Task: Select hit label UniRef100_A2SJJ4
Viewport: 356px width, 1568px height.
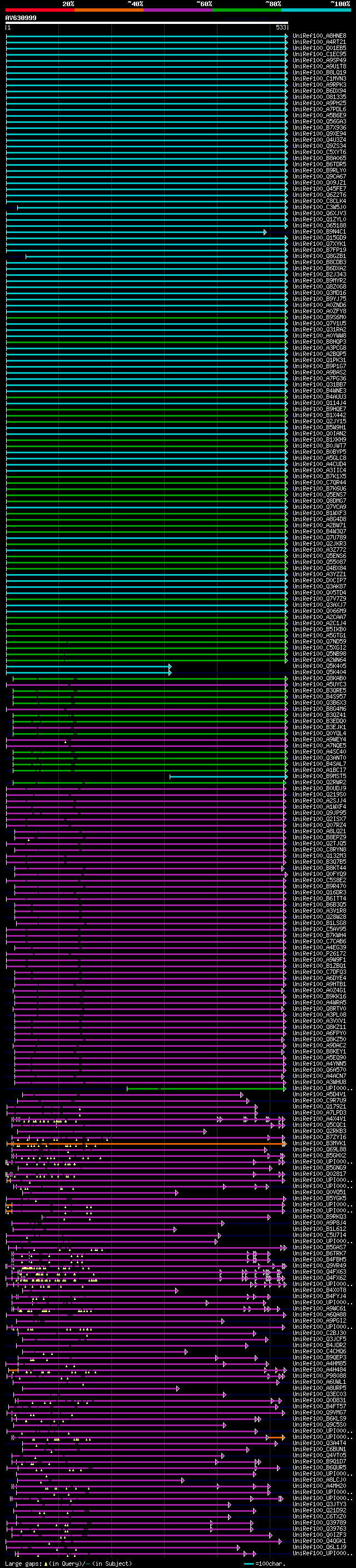Action: coord(319,801)
